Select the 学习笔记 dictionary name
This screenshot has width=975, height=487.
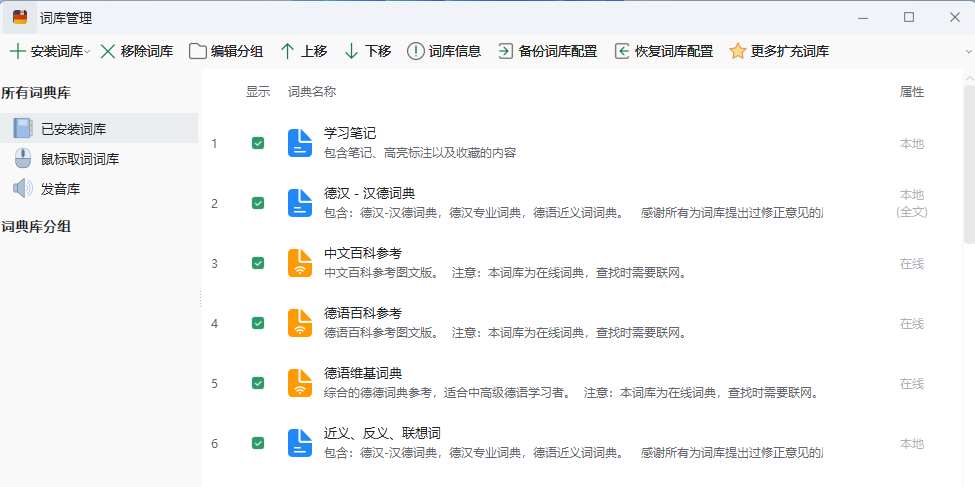(350, 134)
